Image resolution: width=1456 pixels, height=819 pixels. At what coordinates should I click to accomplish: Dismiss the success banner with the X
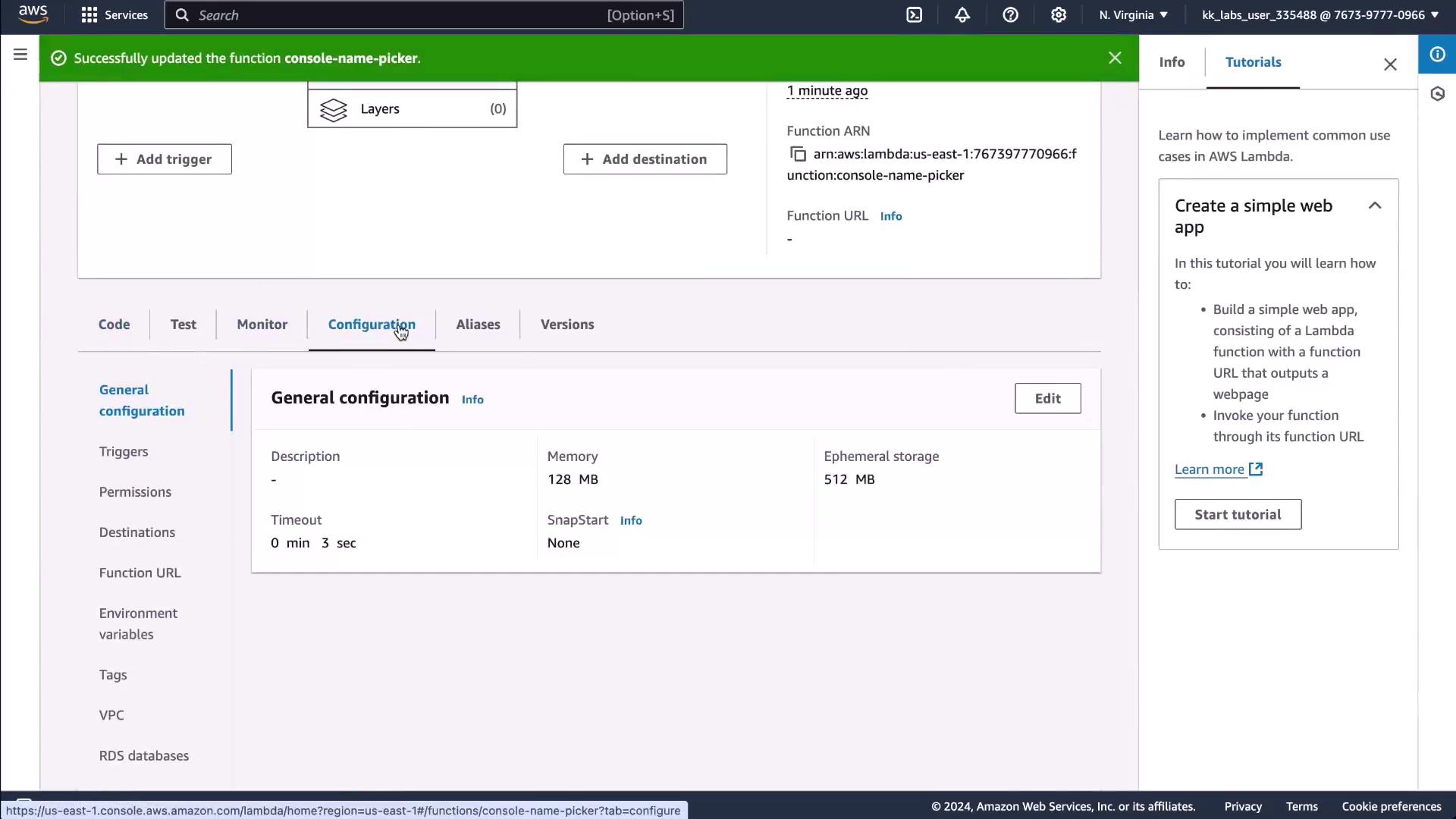tap(1115, 58)
